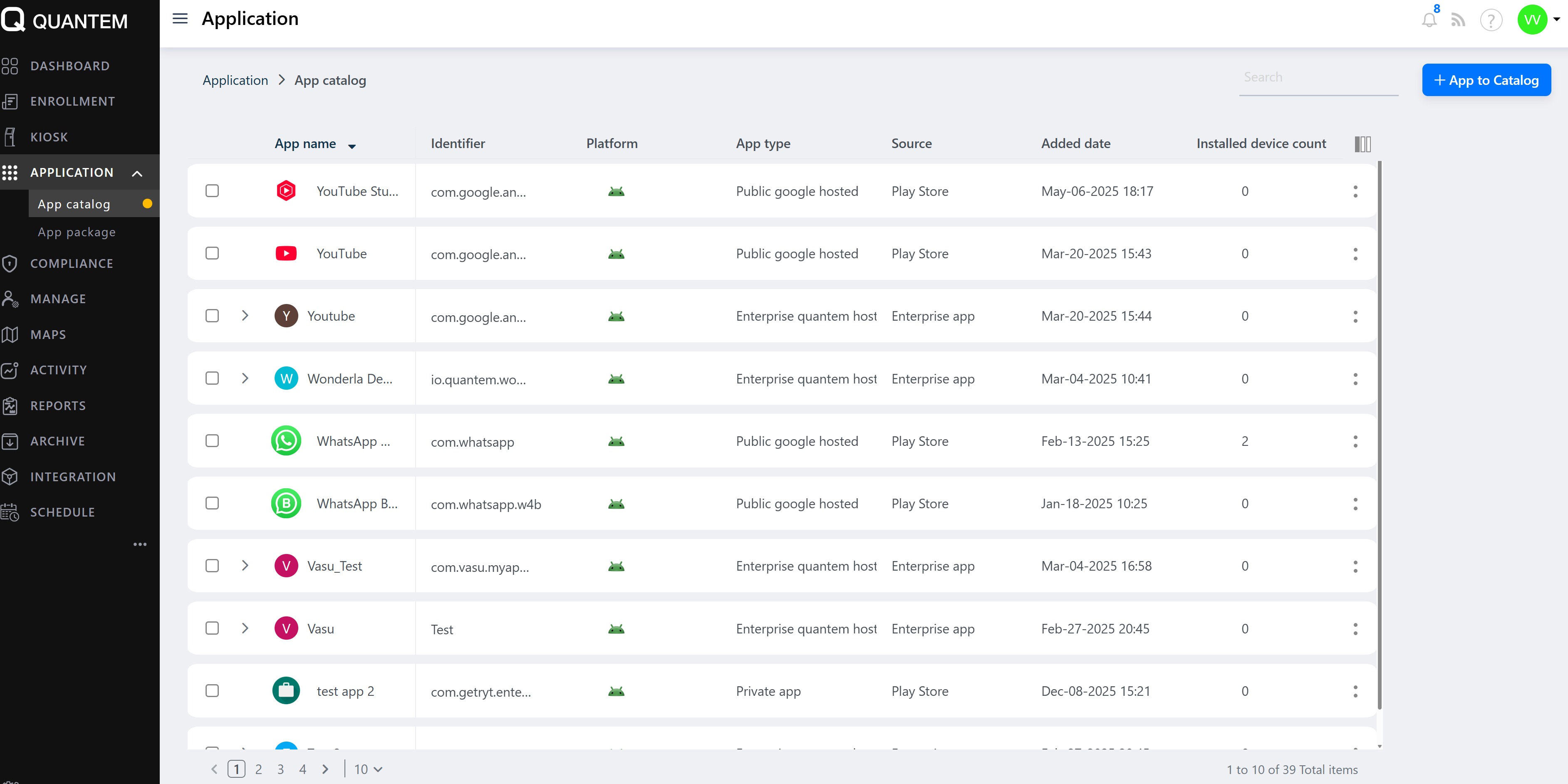Click the RSS feed icon
Screen dimensions: 1568x784
[1458, 20]
